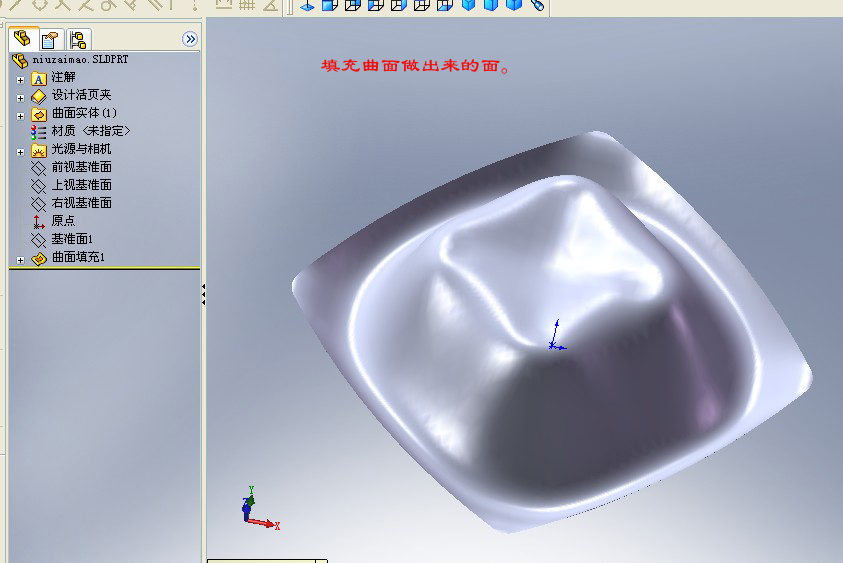This screenshot has width=843, height=563.
Task: Click the view orientation icon at toolbar's right end
Action: 537,5
